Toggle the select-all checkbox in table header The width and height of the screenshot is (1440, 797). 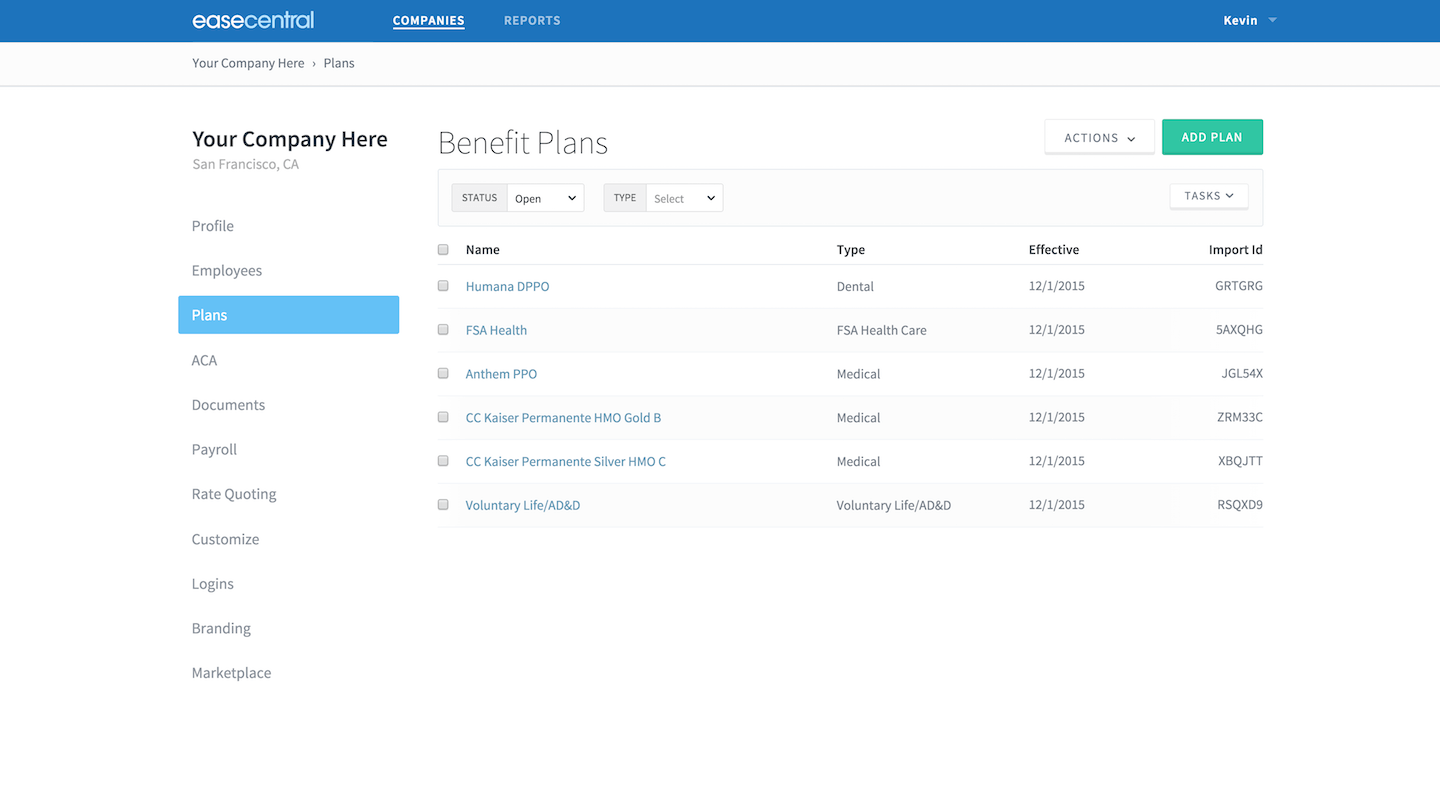tap(443, 250)
